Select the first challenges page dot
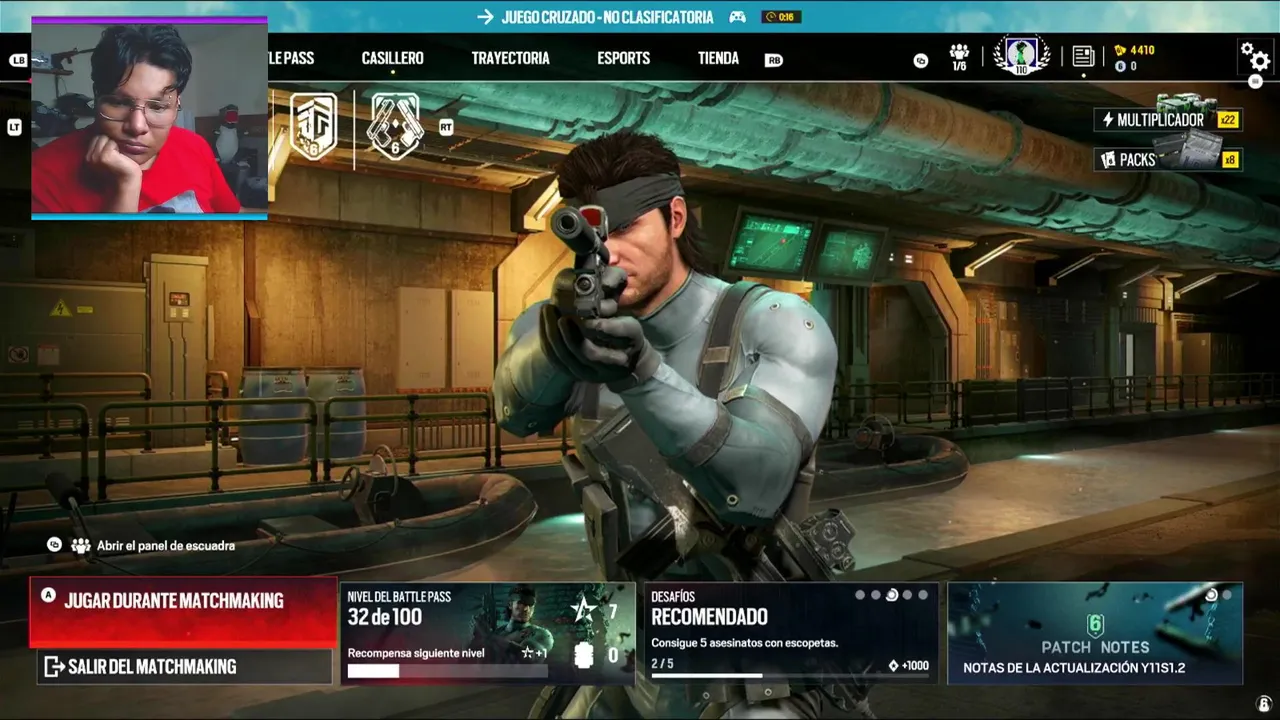The height and width of the screenshot is (720, 1280). point(859,595)
